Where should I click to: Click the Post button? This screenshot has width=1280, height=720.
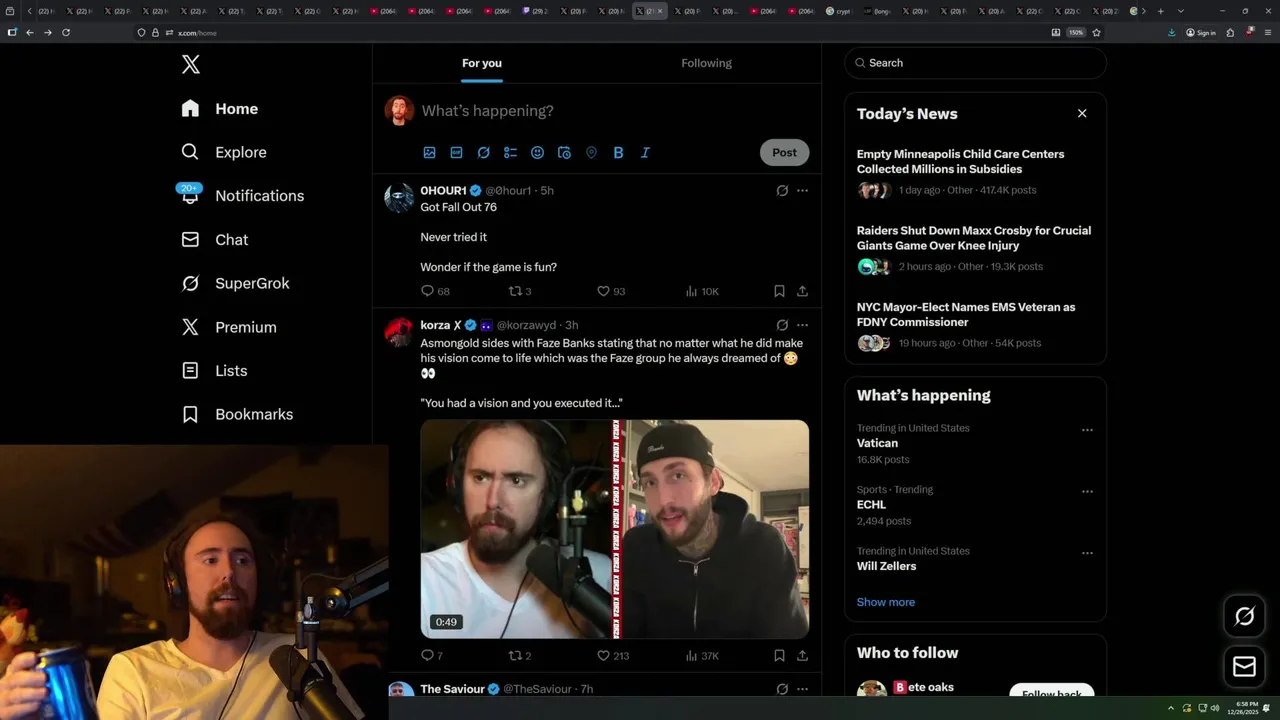coord(784,153)
